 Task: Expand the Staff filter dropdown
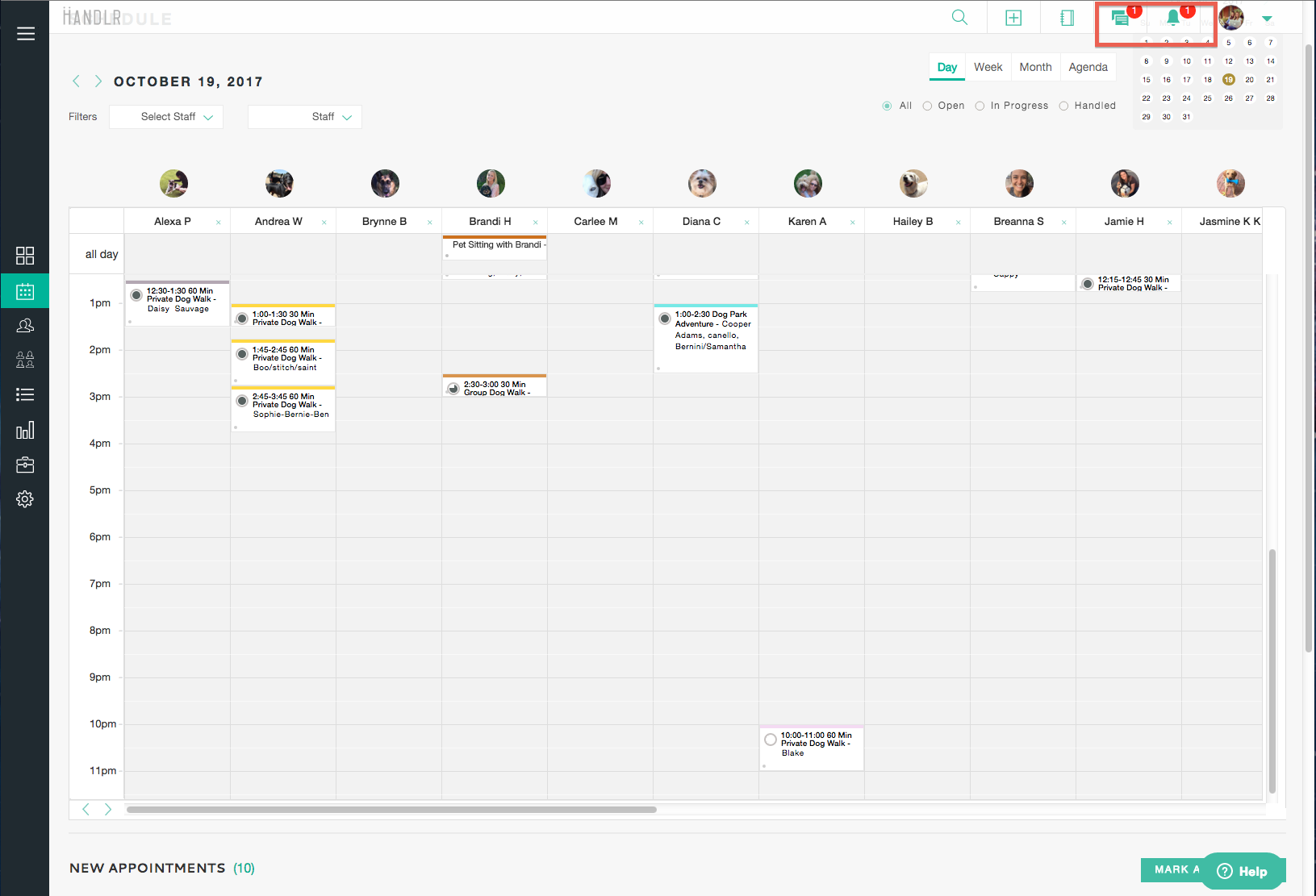(305, 116)
